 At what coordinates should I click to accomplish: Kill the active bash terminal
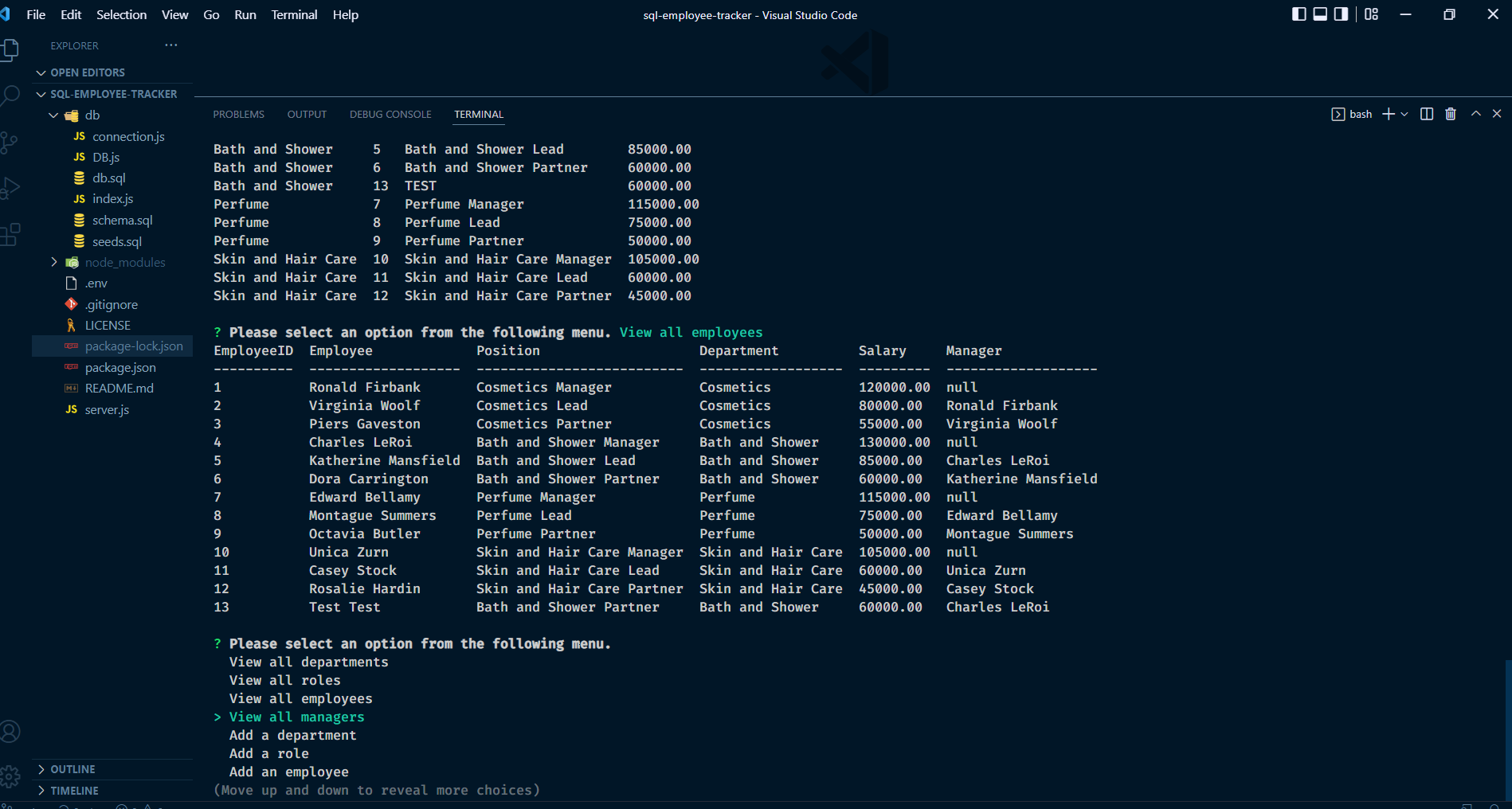1450,114
